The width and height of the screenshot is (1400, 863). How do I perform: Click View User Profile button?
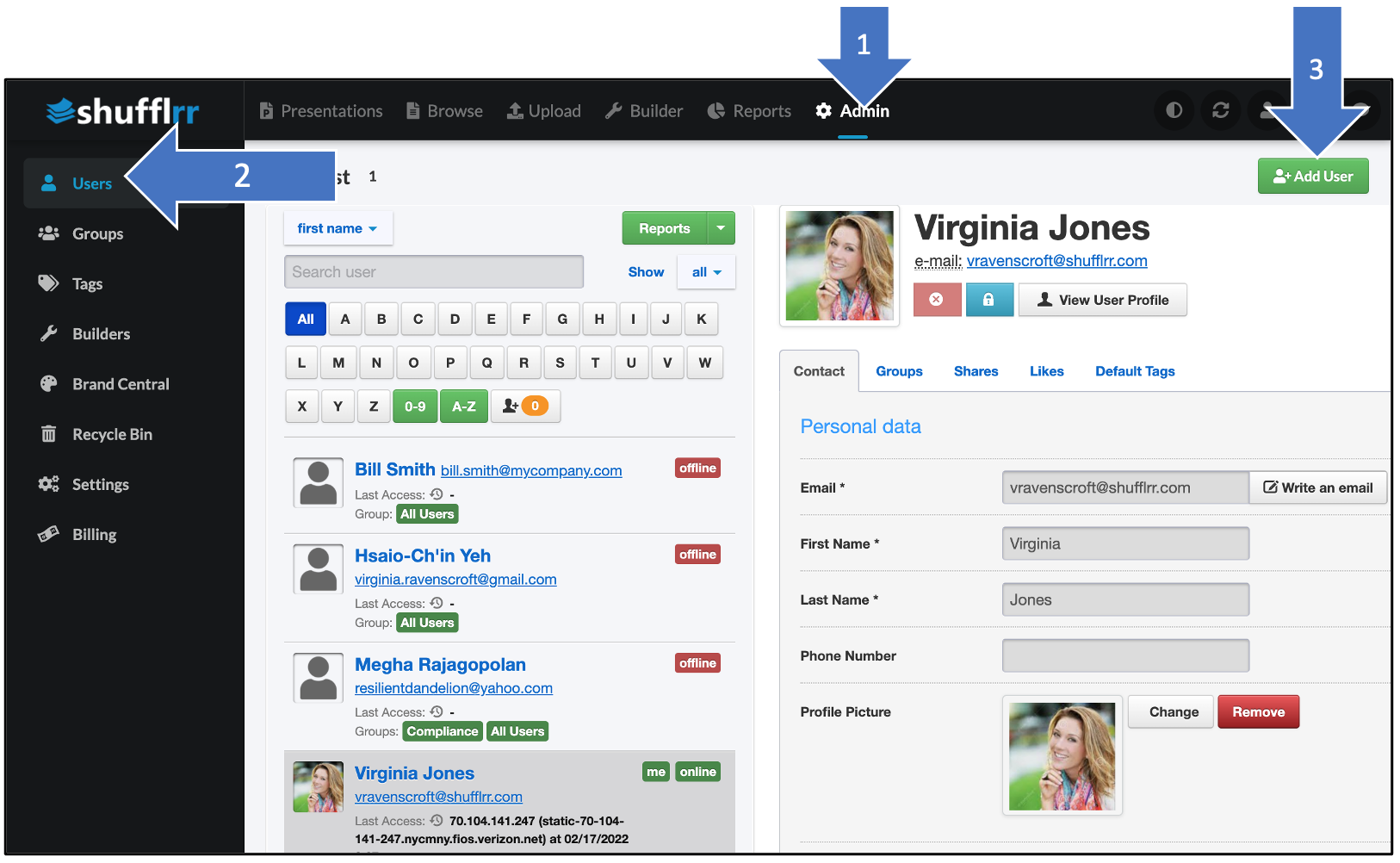tap(1103, 300)
